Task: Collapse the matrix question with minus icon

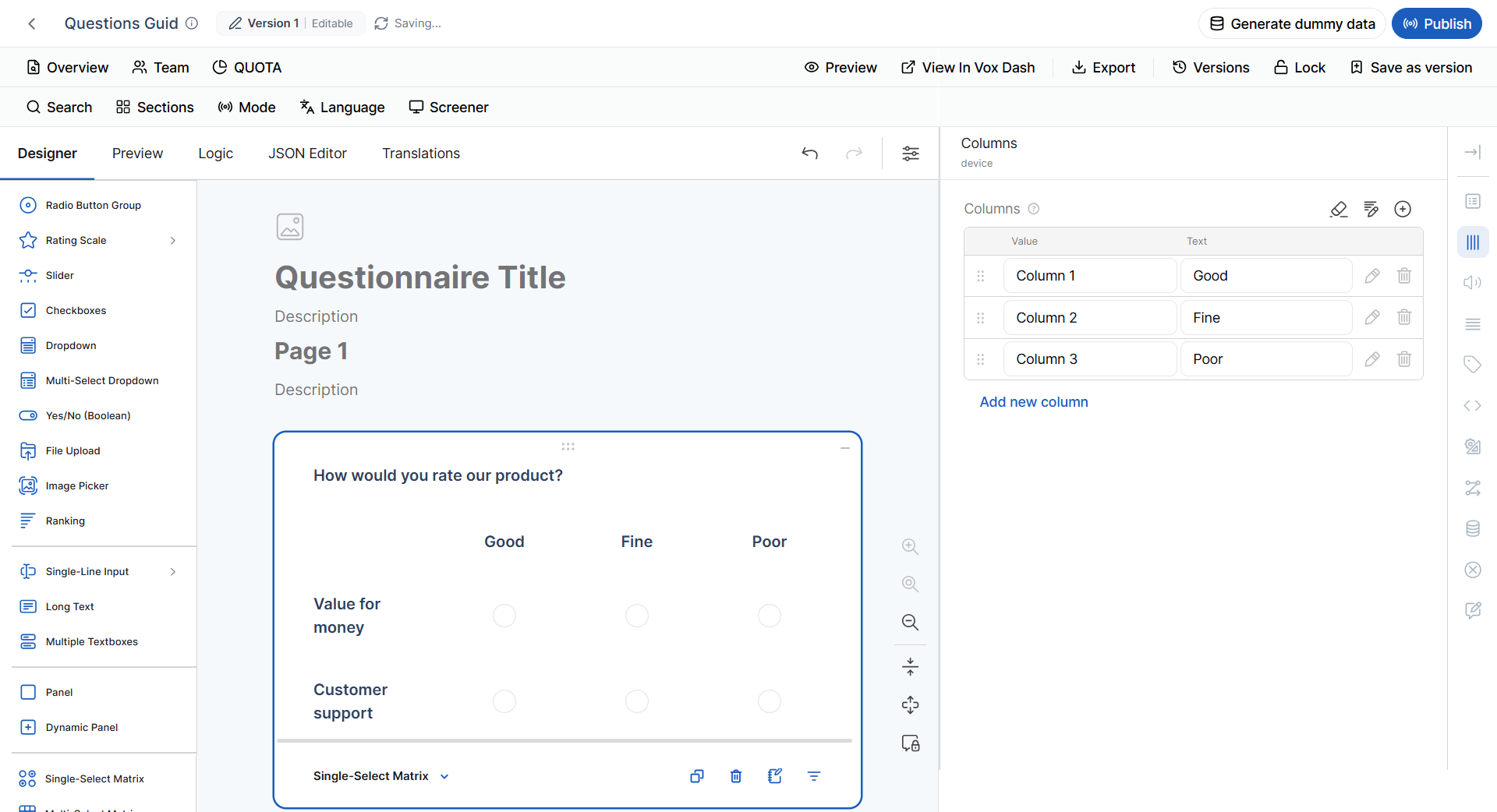Action: point(844,448)
